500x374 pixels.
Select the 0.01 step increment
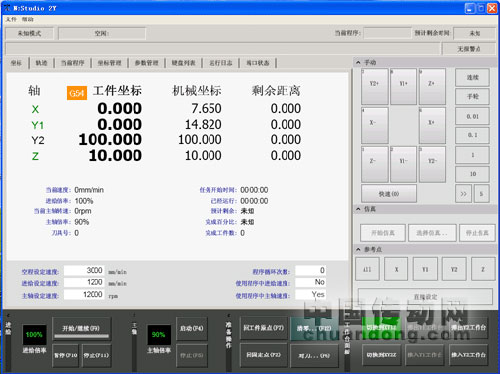click(x=472, y=116)
